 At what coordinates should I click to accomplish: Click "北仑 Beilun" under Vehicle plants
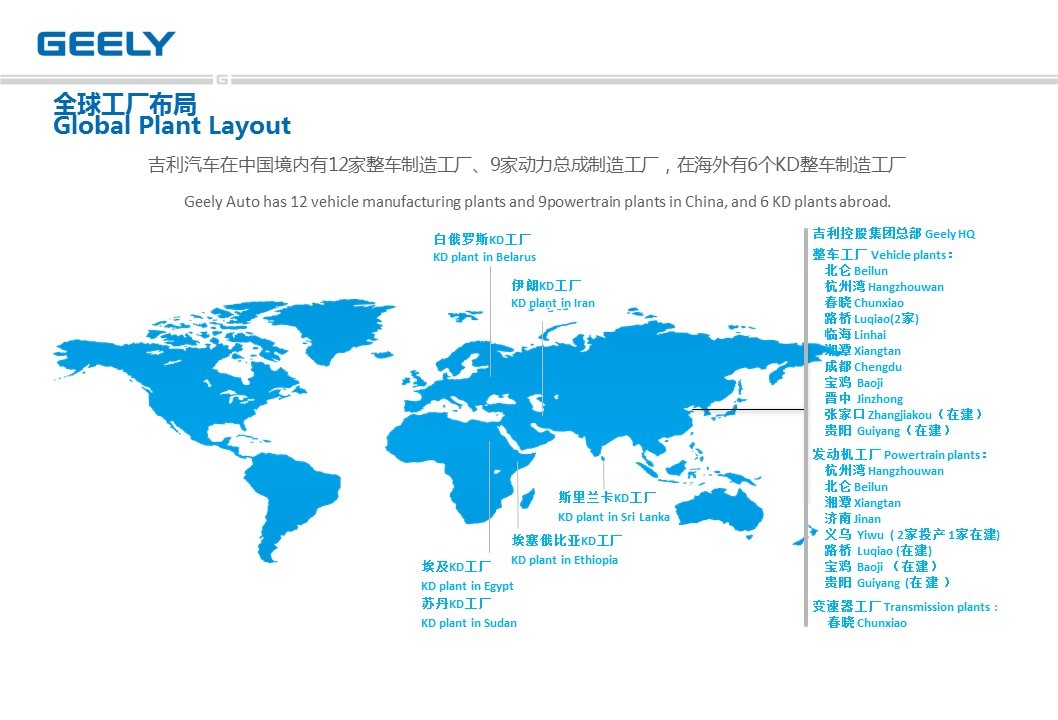pos(856,271)
